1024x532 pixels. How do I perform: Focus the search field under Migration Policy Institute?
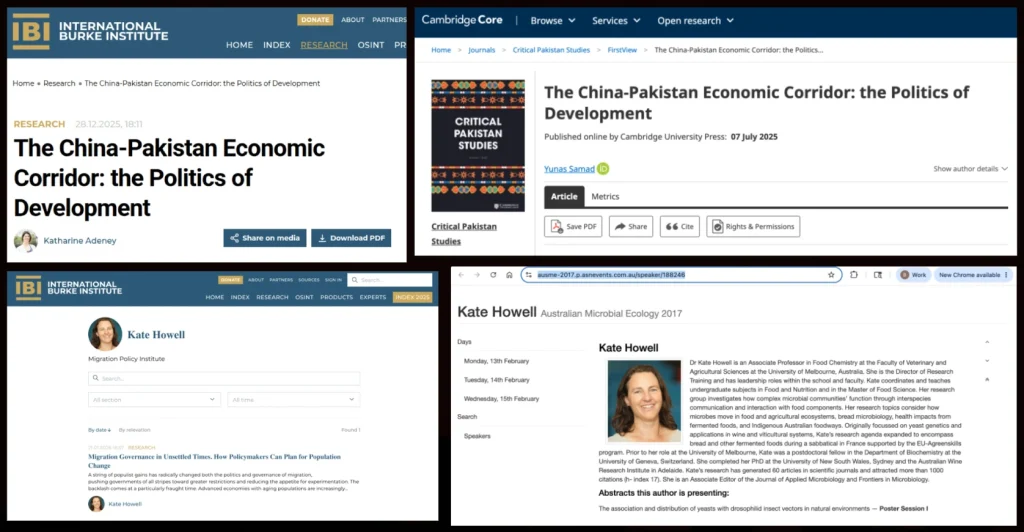pyautogui.click(x=224, y=378)
